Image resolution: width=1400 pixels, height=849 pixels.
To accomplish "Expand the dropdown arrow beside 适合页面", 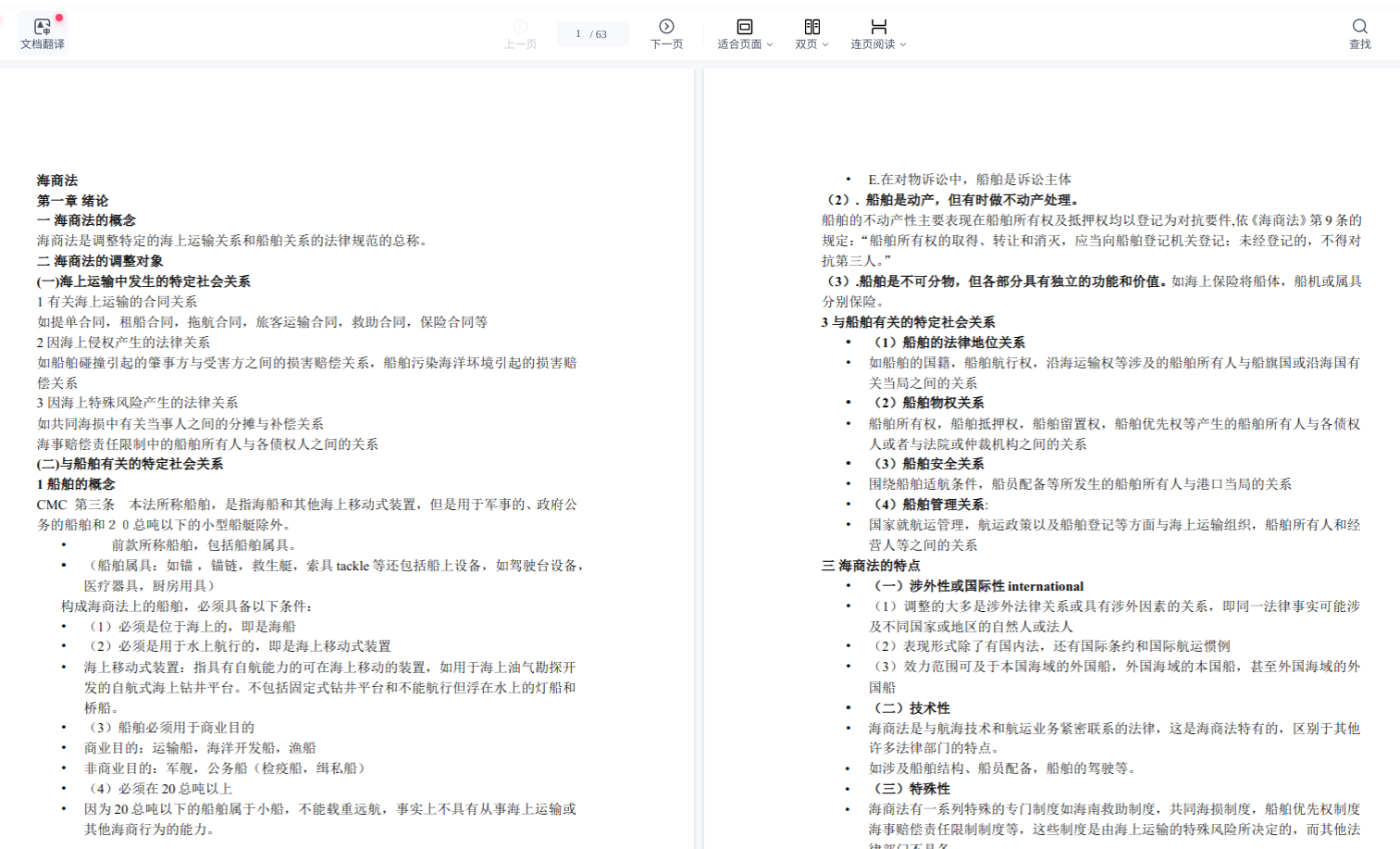I will 770,44.
